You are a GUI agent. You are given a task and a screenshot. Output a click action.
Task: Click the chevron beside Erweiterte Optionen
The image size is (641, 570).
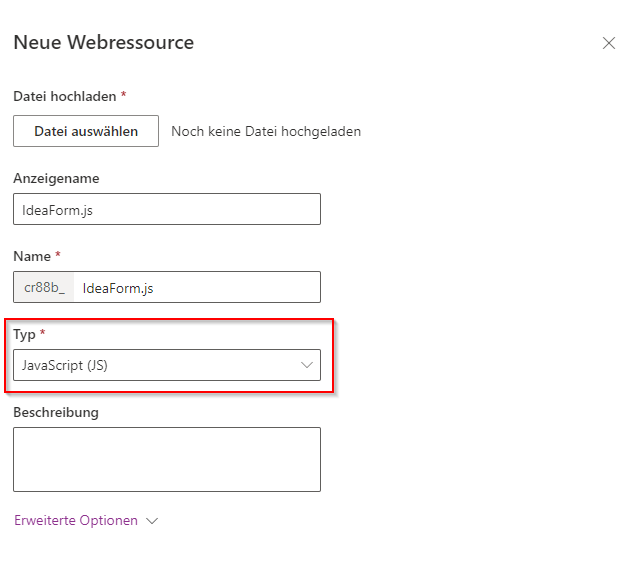pos(152,521)
